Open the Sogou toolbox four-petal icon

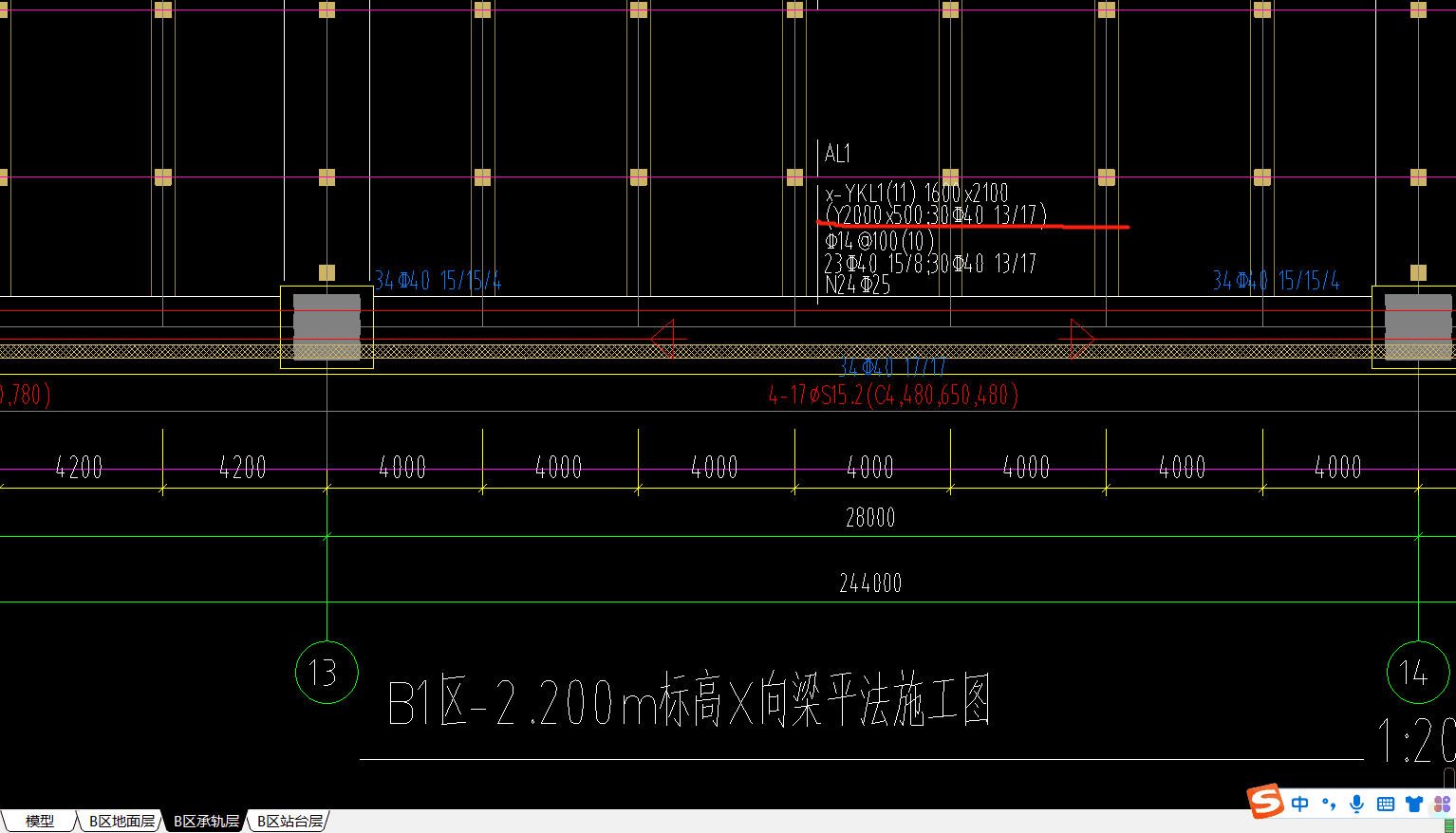point(1443,804)
